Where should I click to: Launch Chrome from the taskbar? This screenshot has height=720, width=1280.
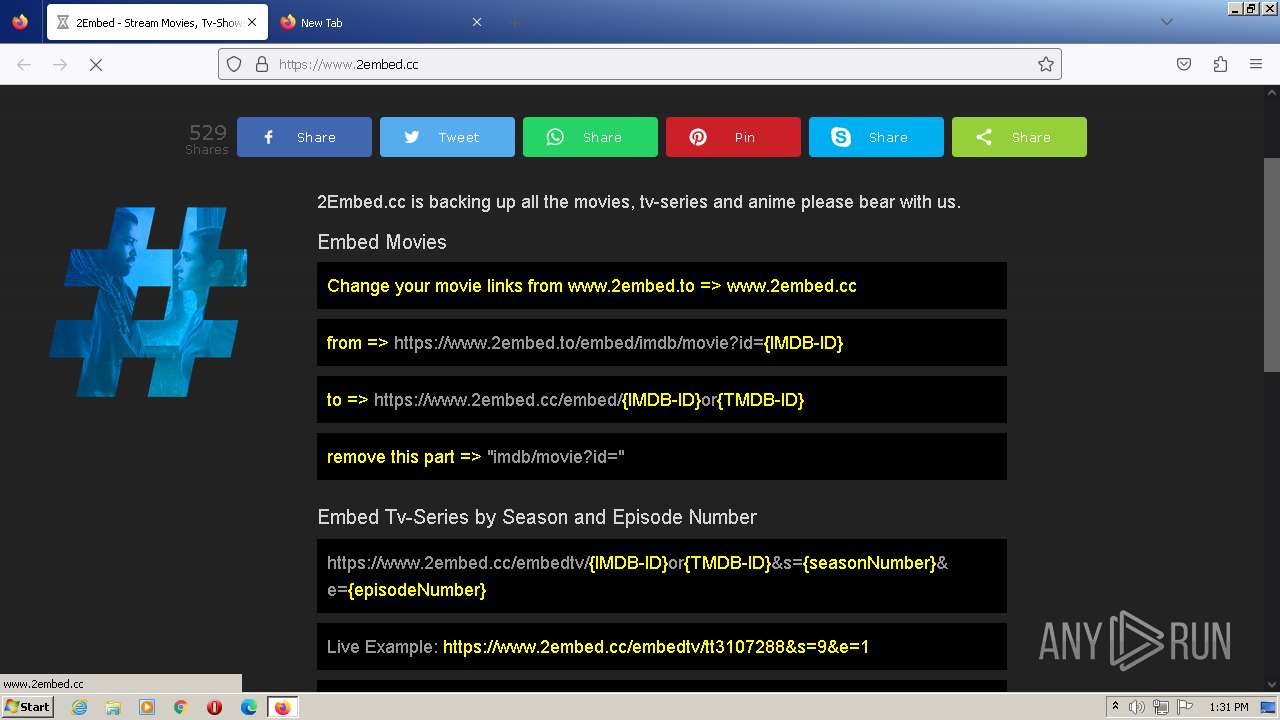tap(181, 707)
